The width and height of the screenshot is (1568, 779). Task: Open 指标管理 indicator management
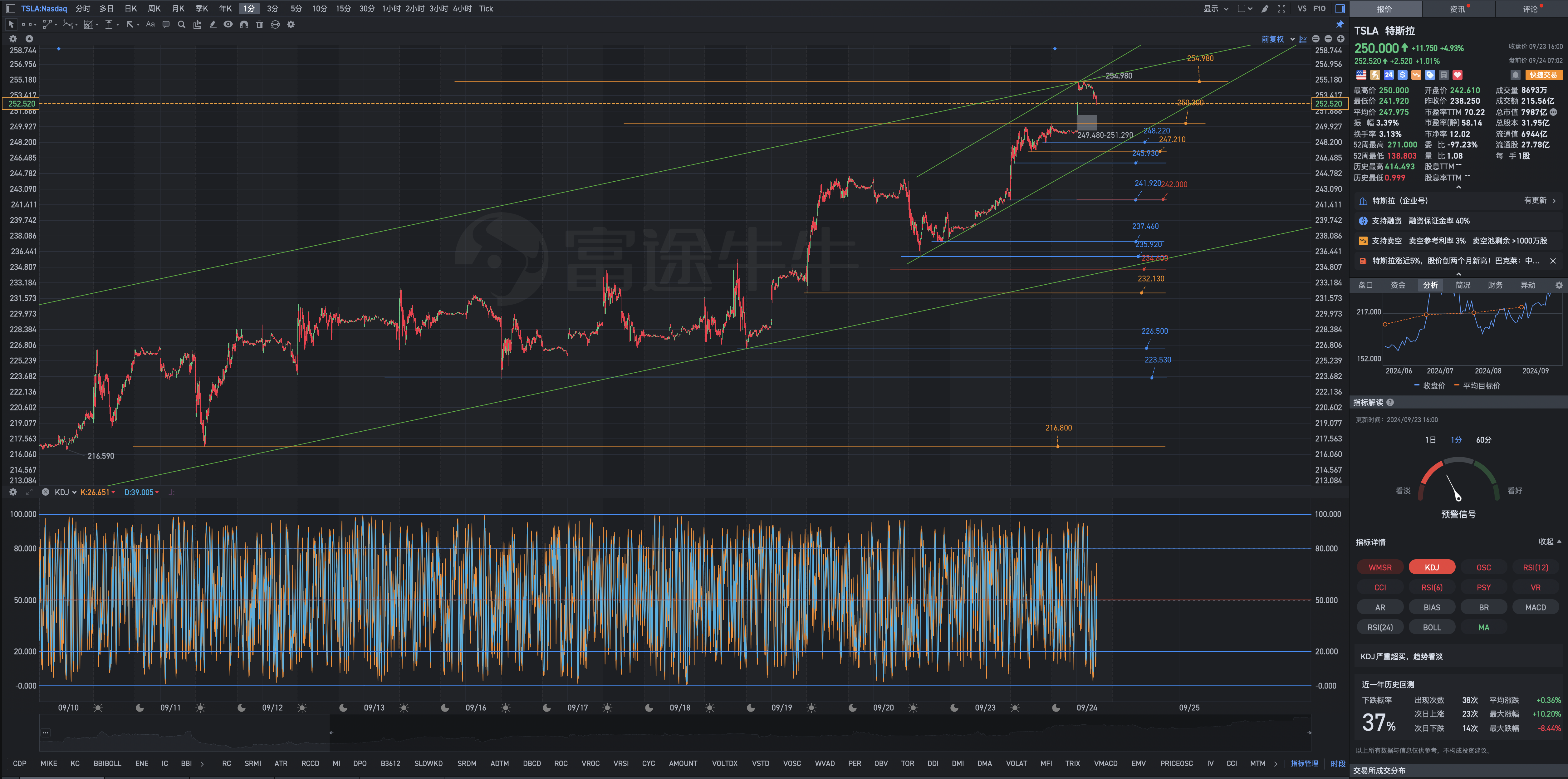pos(1304,763)
